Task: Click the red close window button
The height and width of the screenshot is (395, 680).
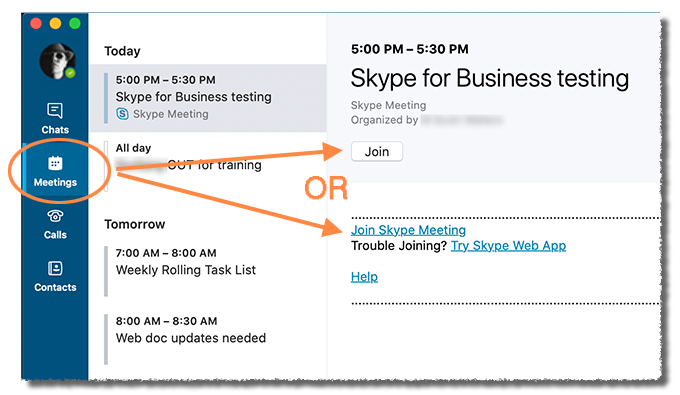Action: [36, 23]
